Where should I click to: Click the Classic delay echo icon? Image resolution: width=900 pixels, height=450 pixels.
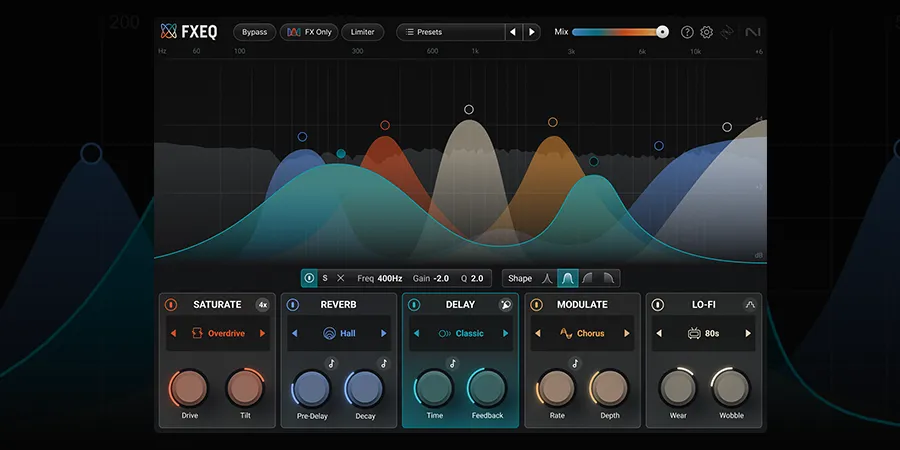click(444, 333)
